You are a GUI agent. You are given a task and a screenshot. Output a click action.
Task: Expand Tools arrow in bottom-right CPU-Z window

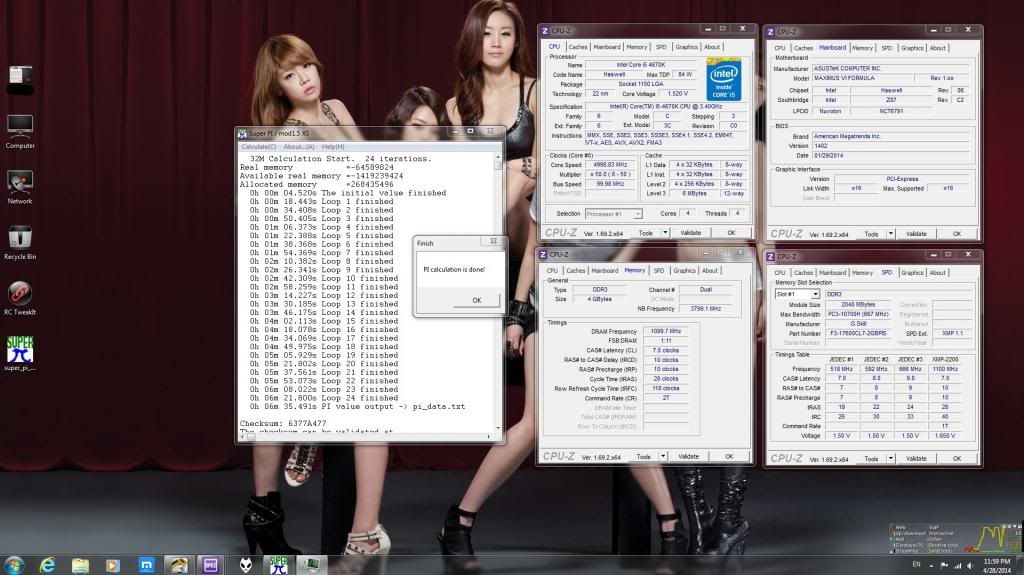(x=890, y=459)
